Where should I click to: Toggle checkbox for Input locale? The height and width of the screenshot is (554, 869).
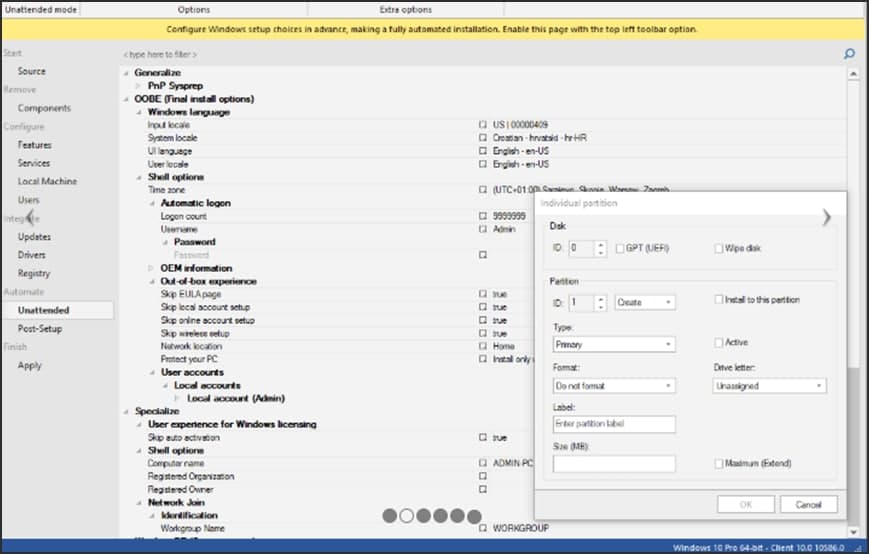(483, 125)
